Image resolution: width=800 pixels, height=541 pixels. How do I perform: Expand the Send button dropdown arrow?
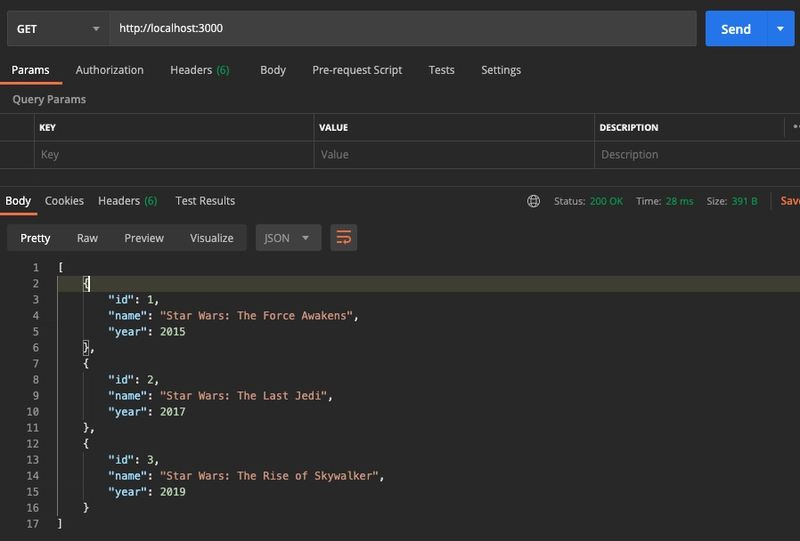(780, 29)
